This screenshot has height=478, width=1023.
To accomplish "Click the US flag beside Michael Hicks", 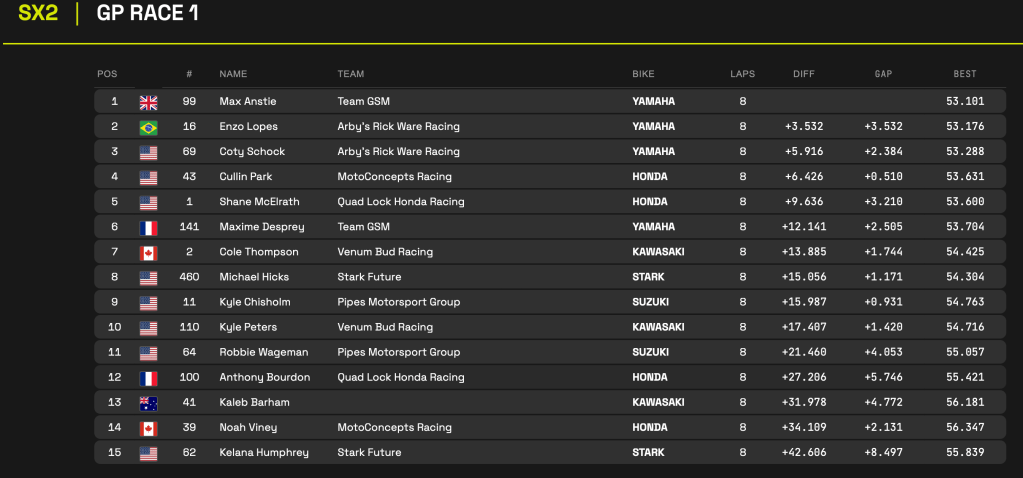I will coord(148,277).
